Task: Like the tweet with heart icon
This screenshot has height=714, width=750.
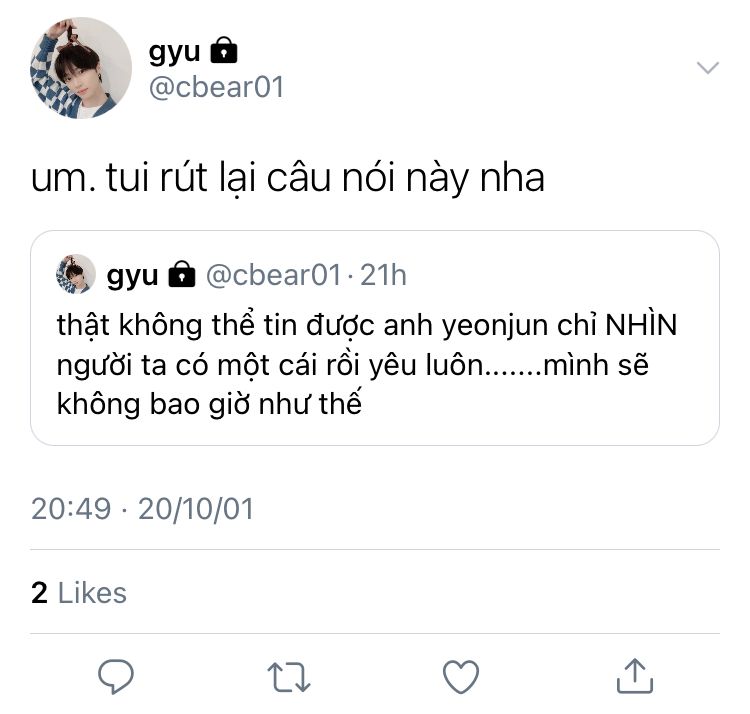Action: (461, 677)
